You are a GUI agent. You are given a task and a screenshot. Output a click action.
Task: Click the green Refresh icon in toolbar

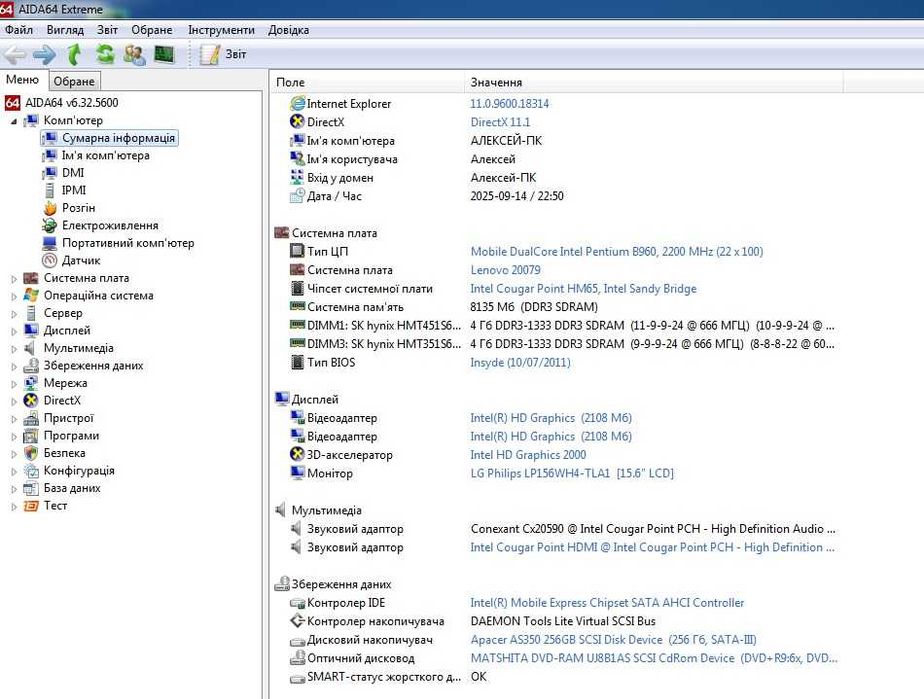[105, 55]
